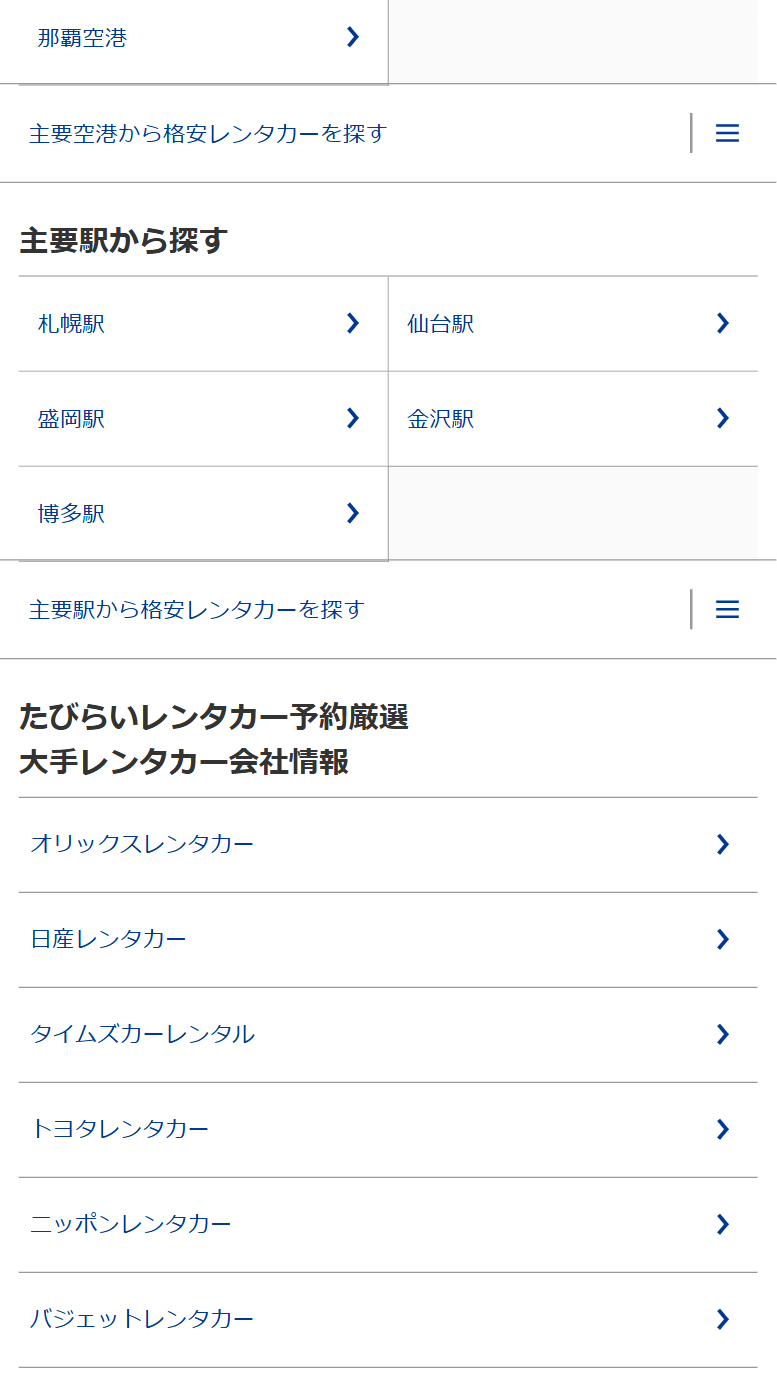Expand 主要空港から格安レンタカーを探す section

tap(208, 133)
